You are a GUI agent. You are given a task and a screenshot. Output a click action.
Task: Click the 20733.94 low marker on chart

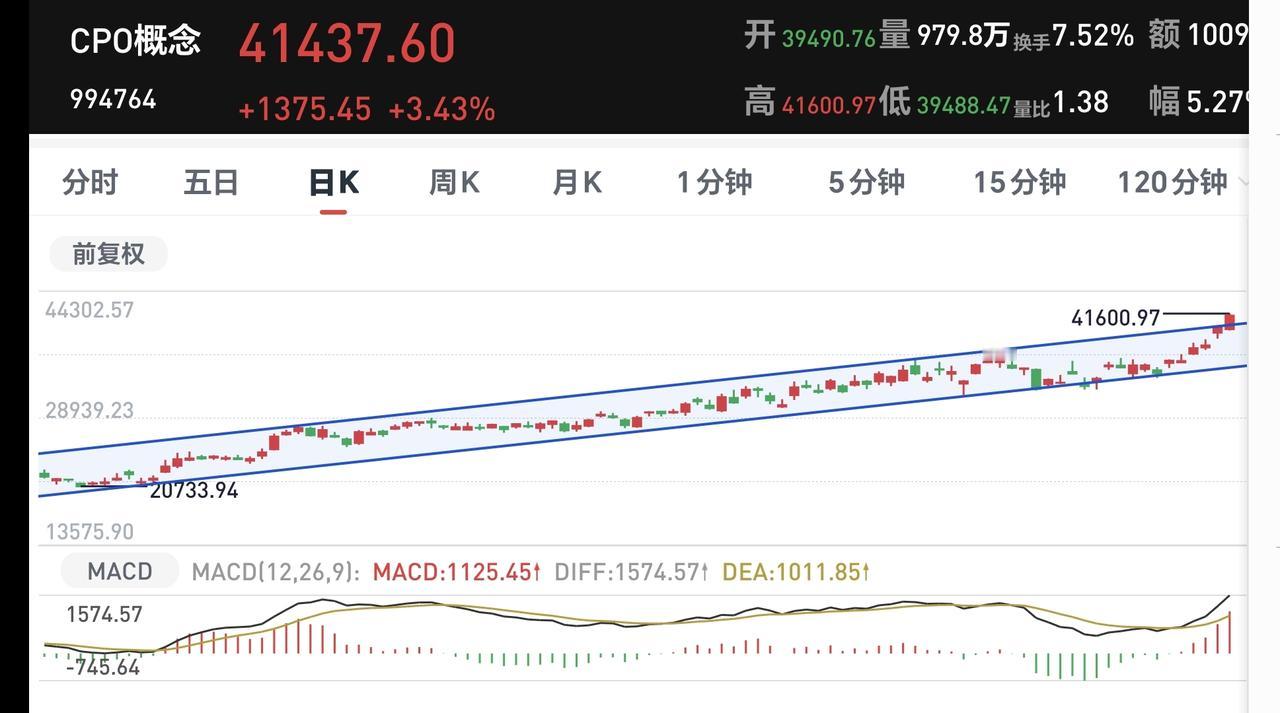pyautogui.click(x=194, y=490)
